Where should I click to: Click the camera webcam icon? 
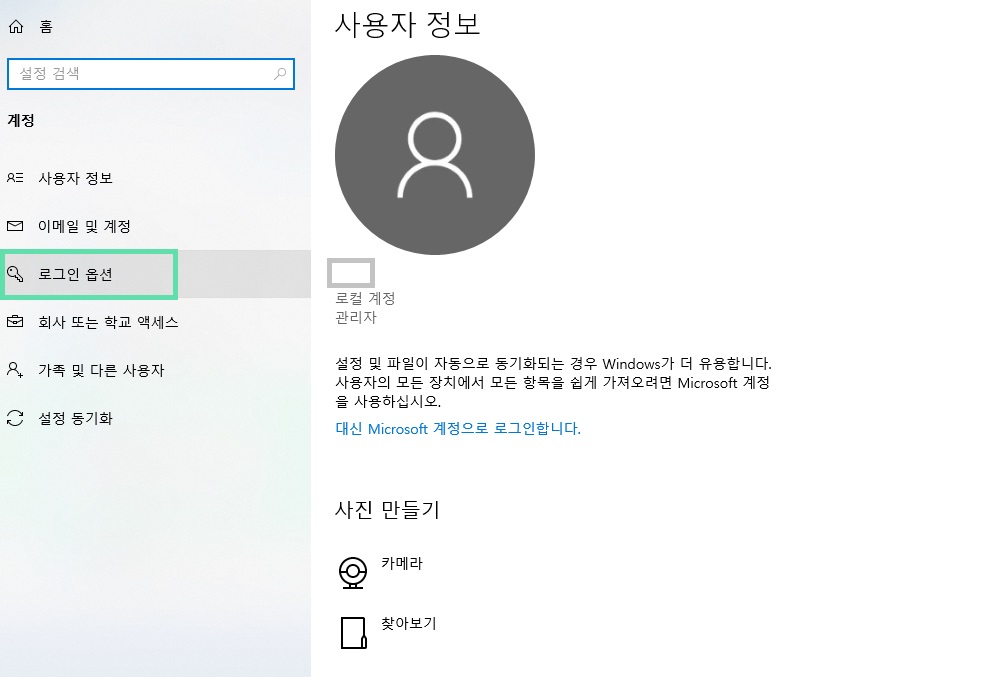tap(353, 572)
